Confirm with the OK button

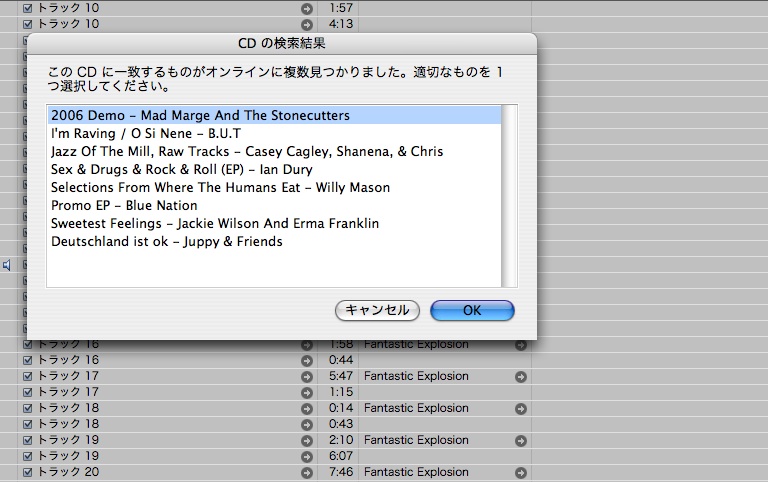pos(472,311)
